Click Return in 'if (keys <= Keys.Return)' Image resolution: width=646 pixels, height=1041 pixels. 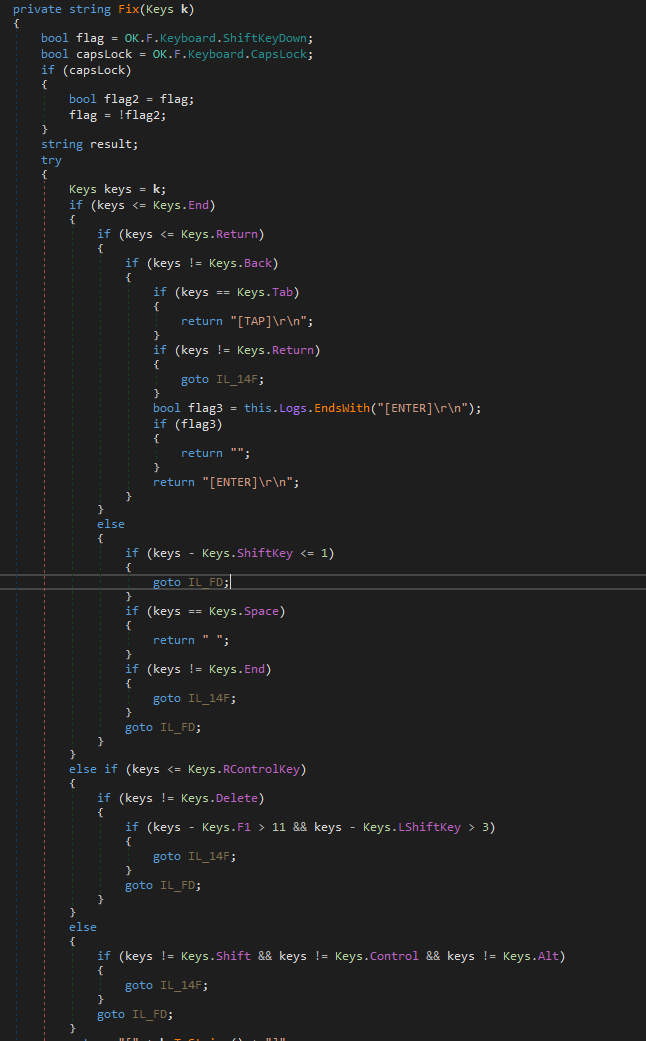pyautogui.click(x=236, y=234)
